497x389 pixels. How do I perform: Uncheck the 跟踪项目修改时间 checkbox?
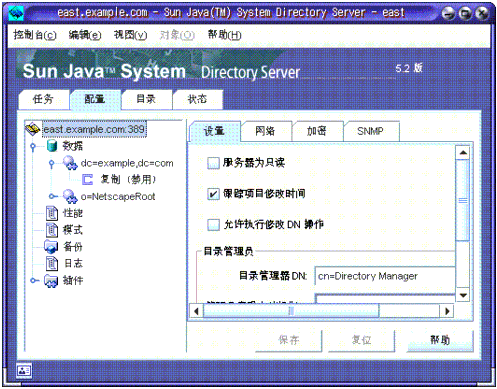coord(213,194)
